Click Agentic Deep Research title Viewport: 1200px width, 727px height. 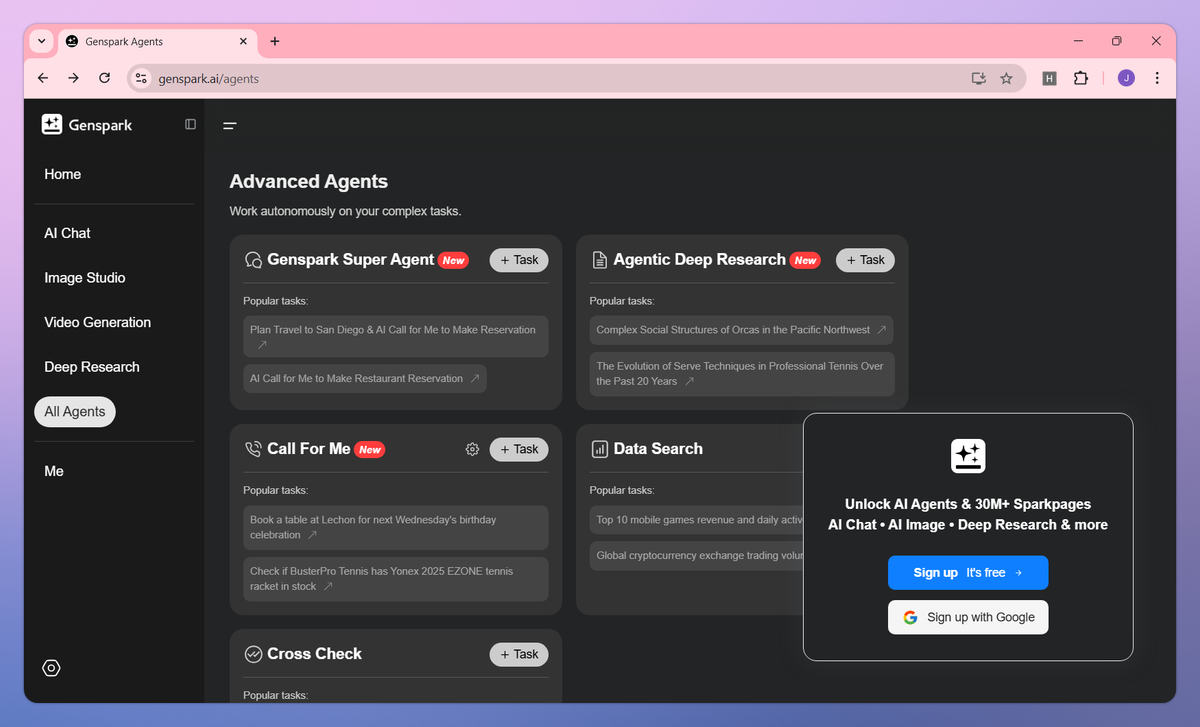[700, 260]
